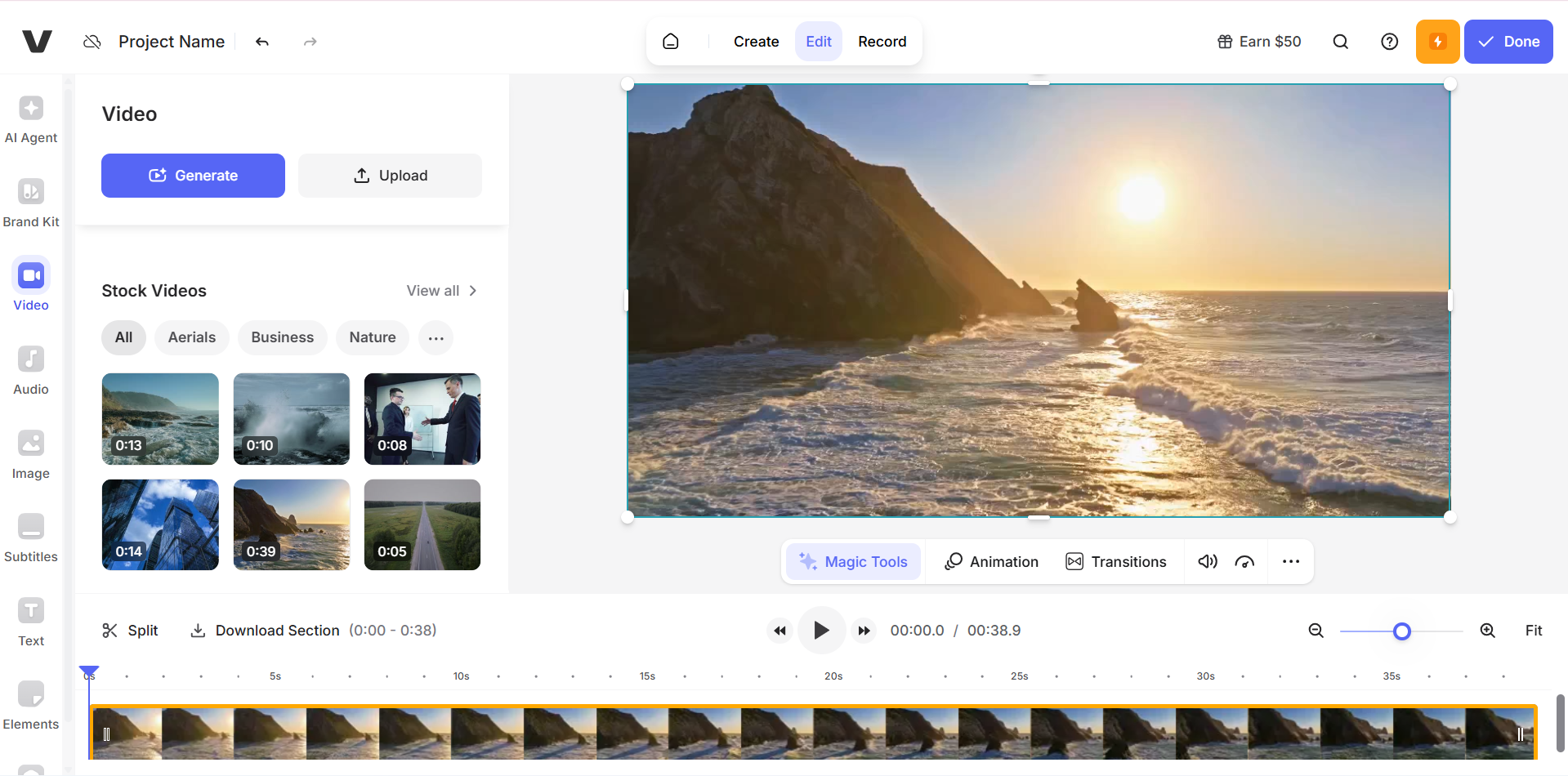Viewport: 1568px width, 776px height.
Task: Click the Generate button
Action: coord(193,176)
